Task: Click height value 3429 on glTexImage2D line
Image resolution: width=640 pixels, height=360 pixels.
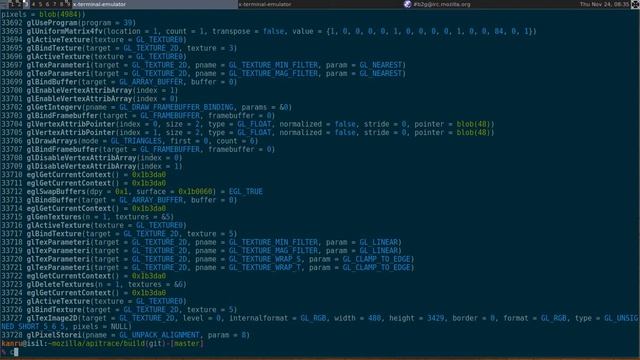Action: point(436,318)
